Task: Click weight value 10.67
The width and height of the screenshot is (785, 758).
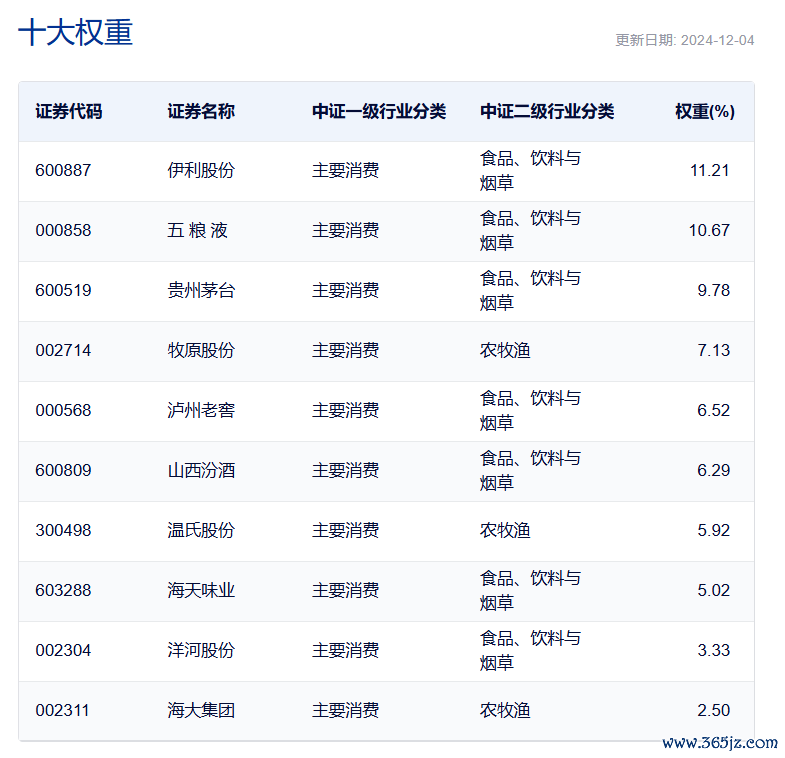Action: pos(709,230)
